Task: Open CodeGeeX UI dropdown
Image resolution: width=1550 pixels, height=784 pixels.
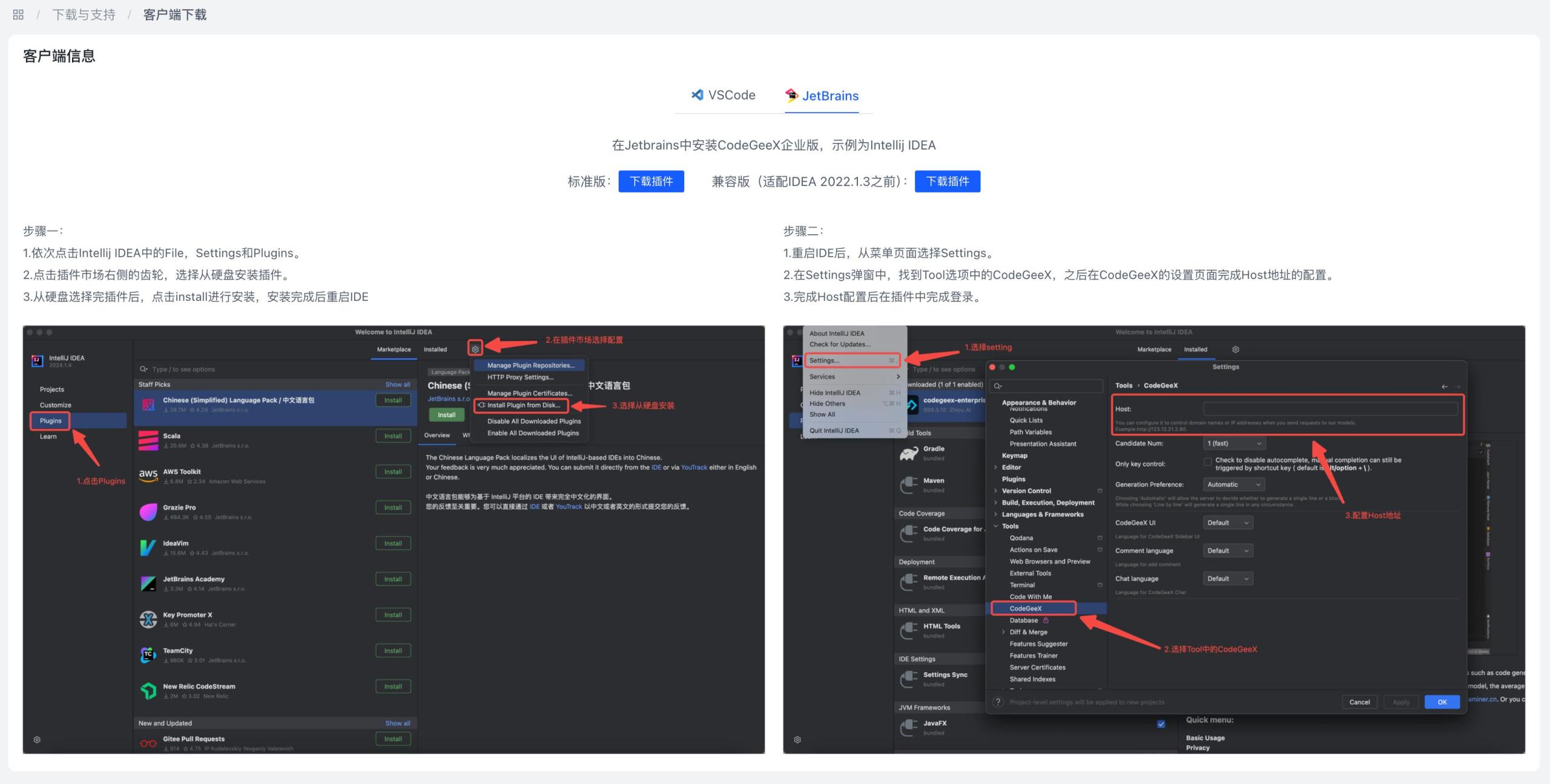Action: (1228, 522)
